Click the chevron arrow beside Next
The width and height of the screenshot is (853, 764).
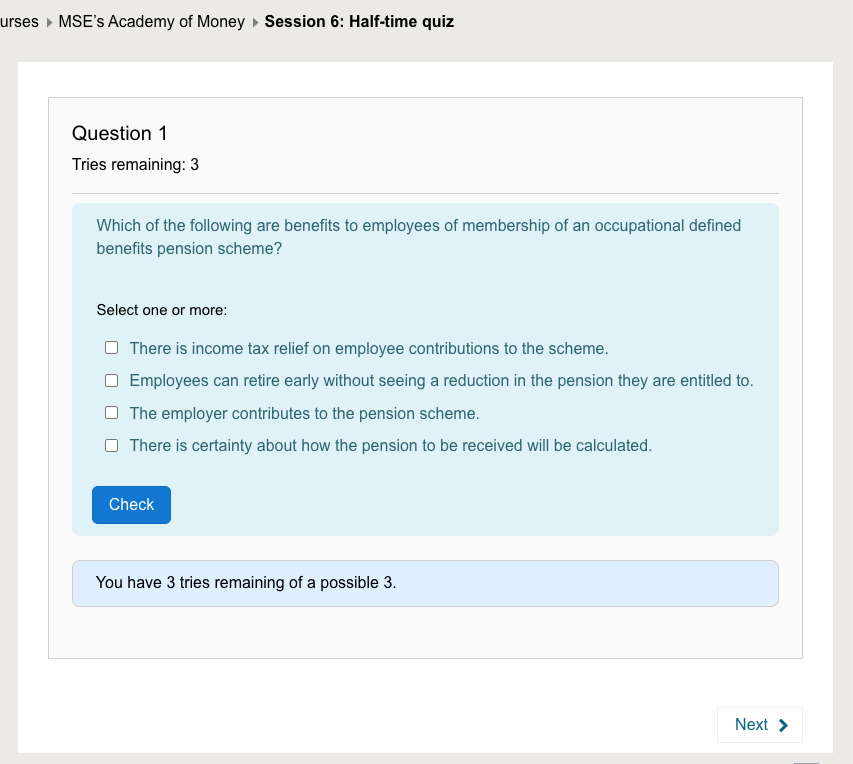pos(783,725)
